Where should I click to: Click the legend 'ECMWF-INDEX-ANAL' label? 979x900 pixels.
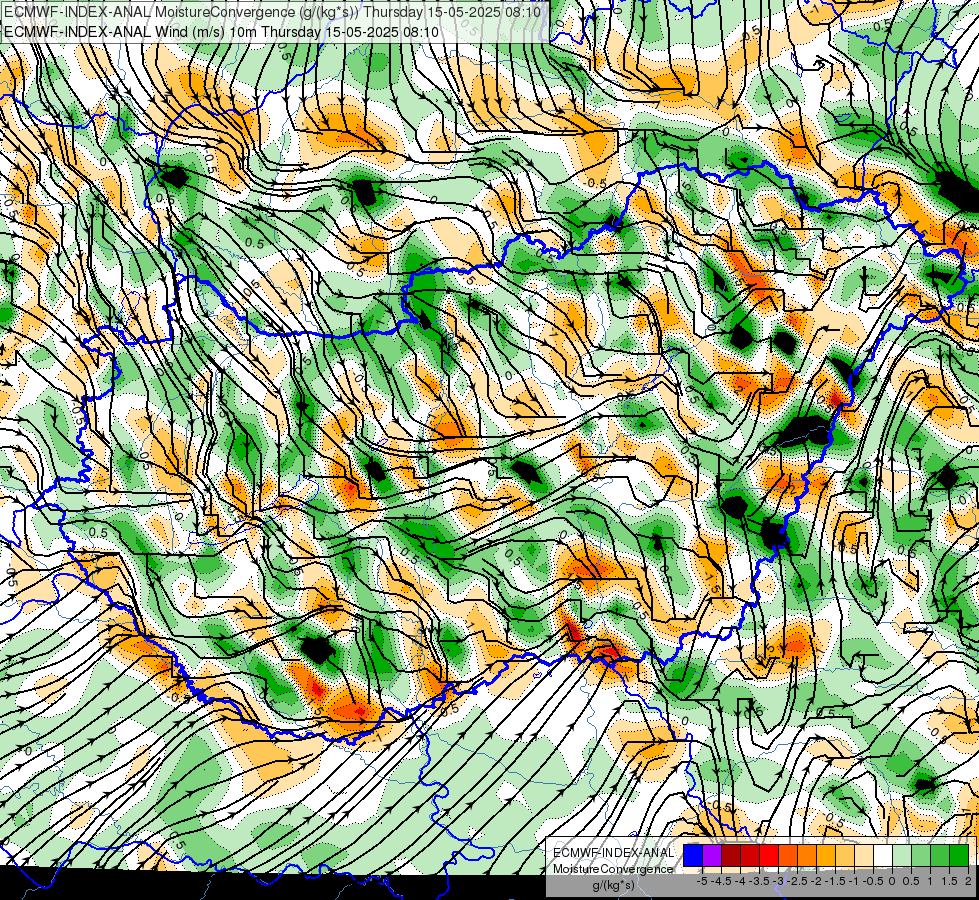click(x=613, y=853)
